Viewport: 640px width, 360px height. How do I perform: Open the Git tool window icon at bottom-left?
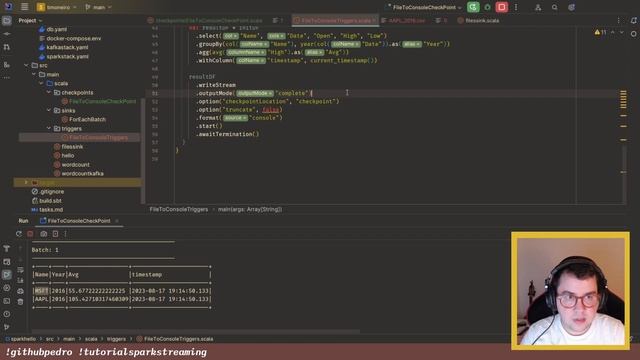point(7,327)
